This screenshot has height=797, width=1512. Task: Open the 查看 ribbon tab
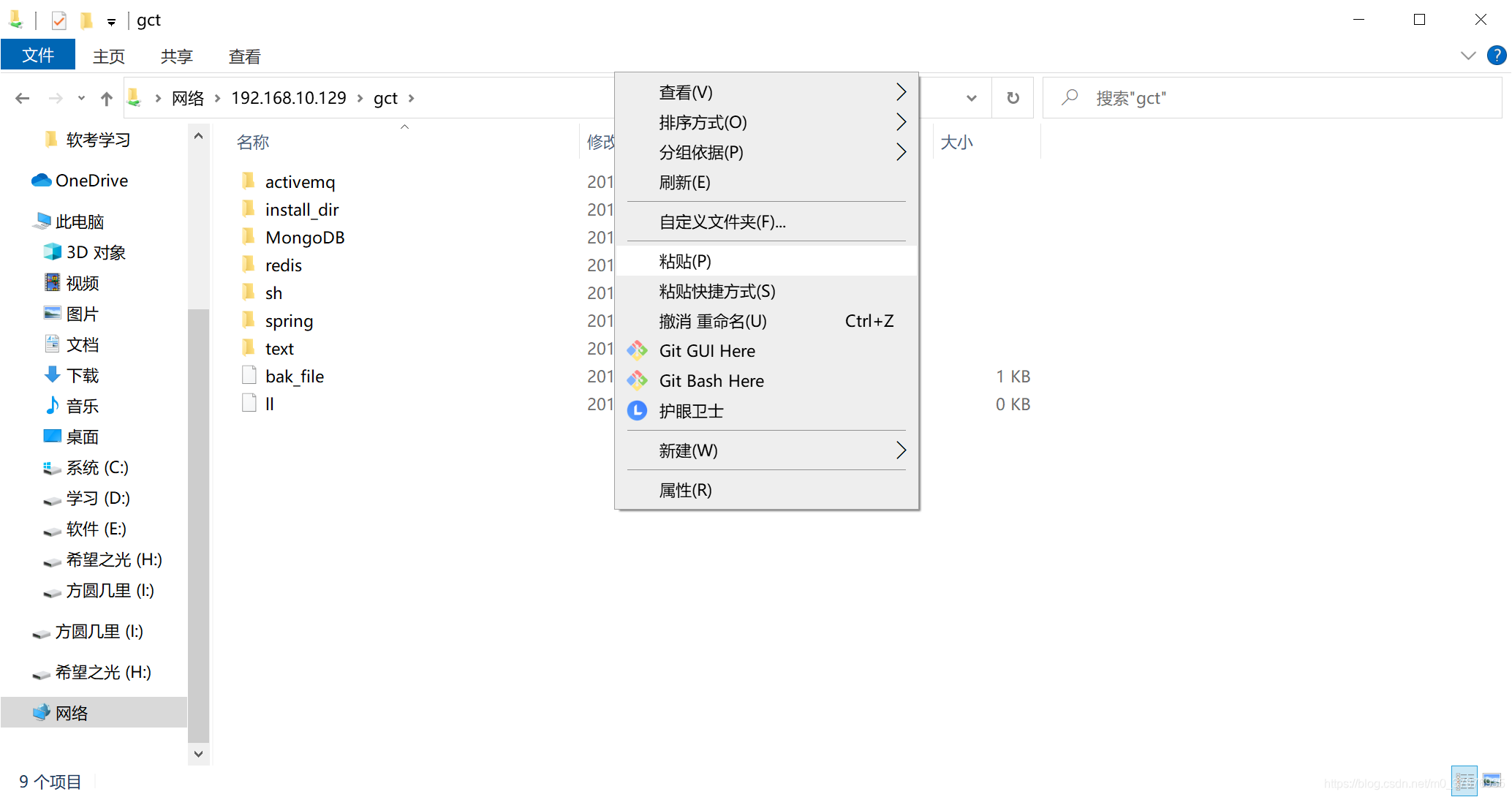coord(244,56)
